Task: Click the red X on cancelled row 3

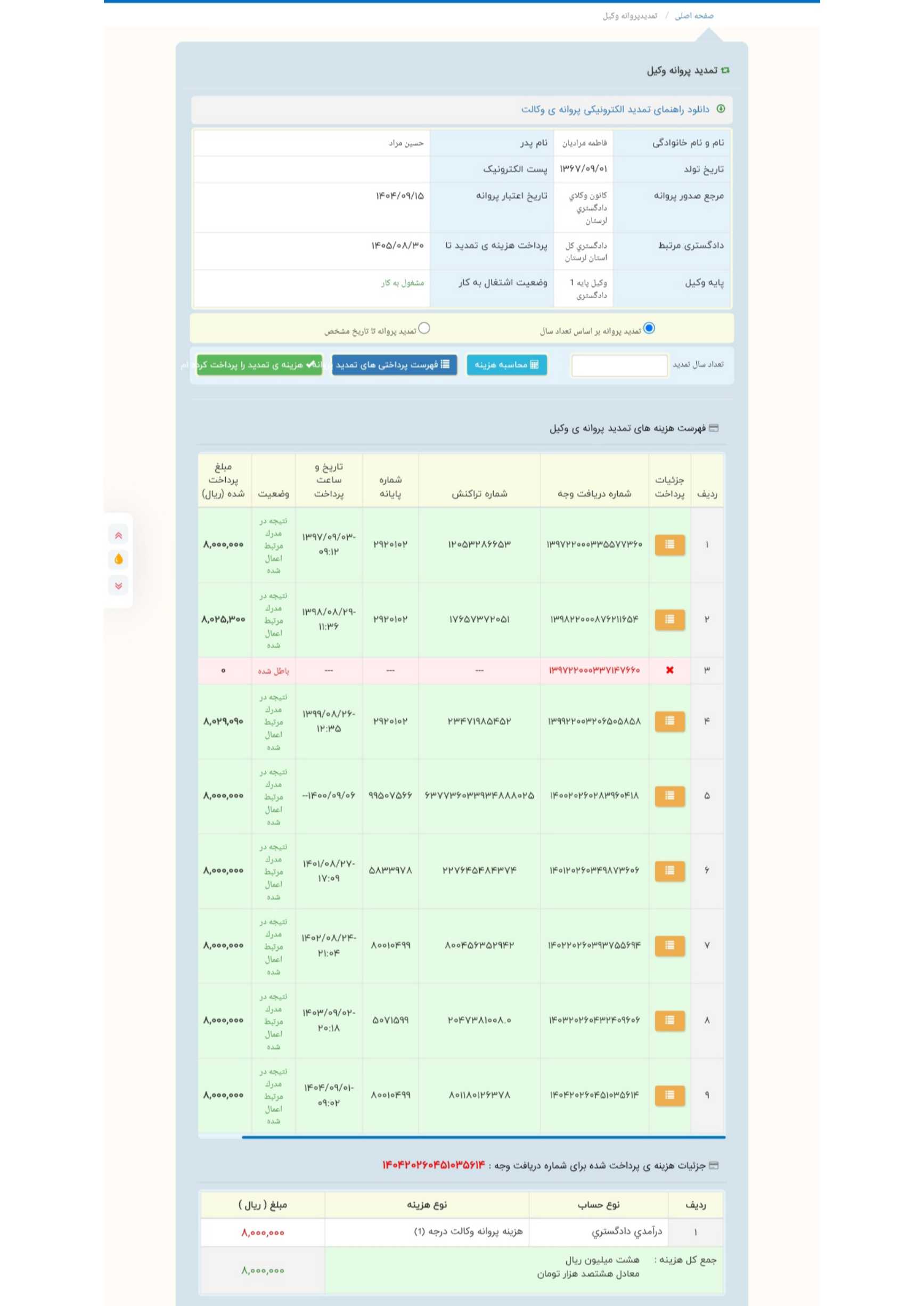Action: pos(669,670)
